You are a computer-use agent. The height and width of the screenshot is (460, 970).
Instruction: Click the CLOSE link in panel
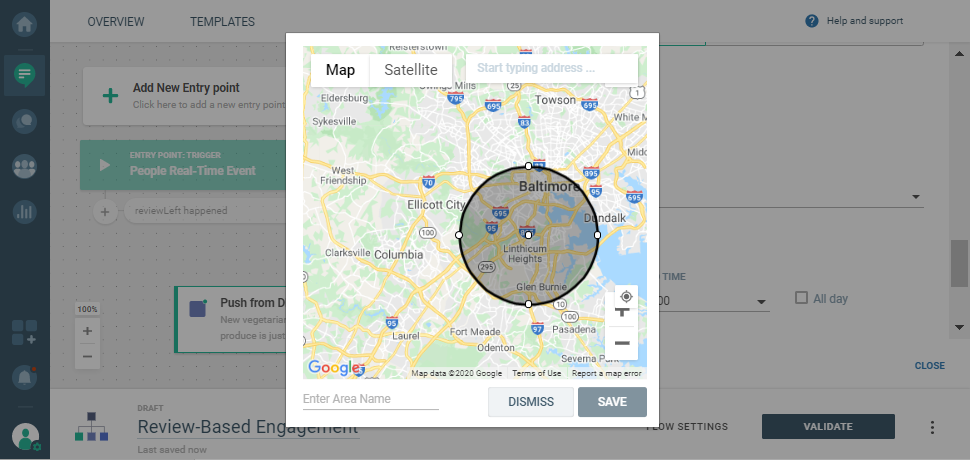[929, 365]
